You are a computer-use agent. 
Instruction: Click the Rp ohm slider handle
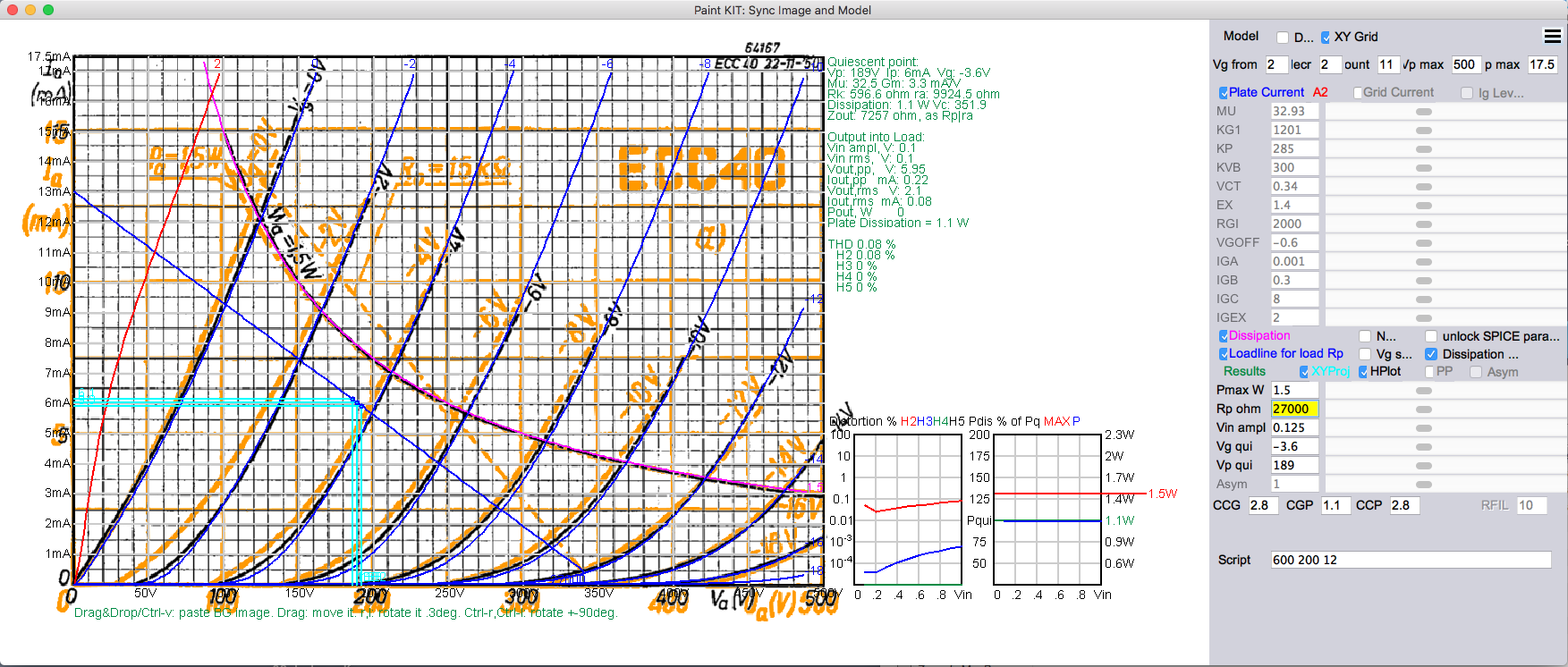click(1424, 409)
